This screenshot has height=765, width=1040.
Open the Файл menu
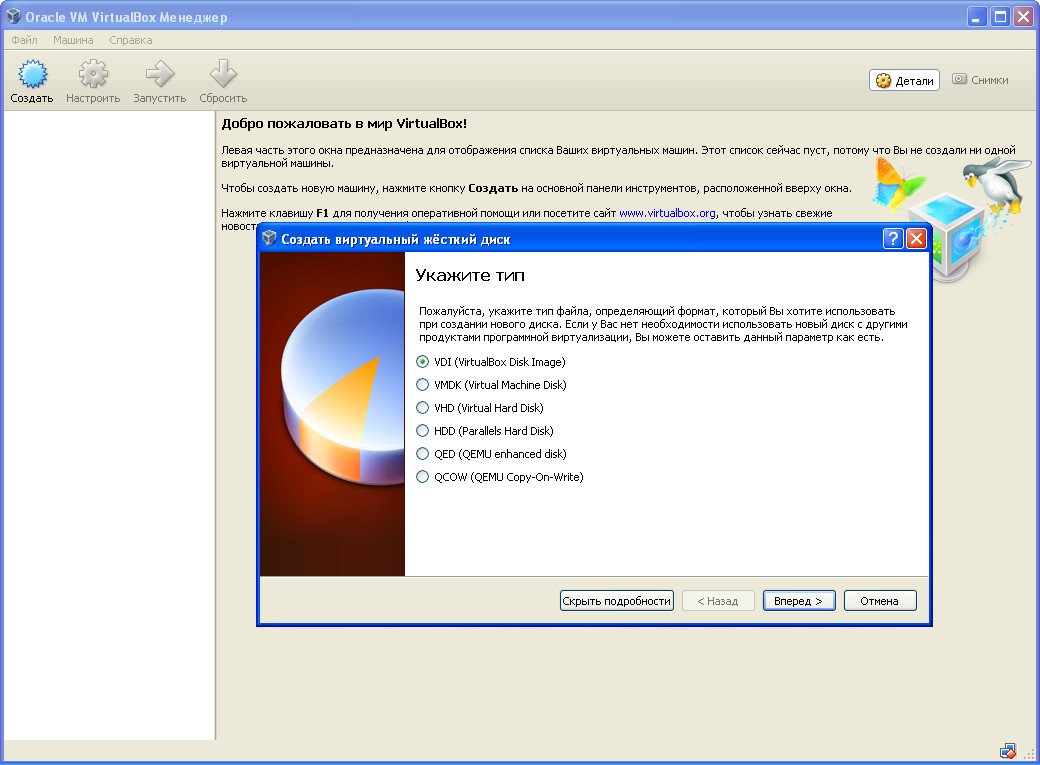[x=24, y=41]
